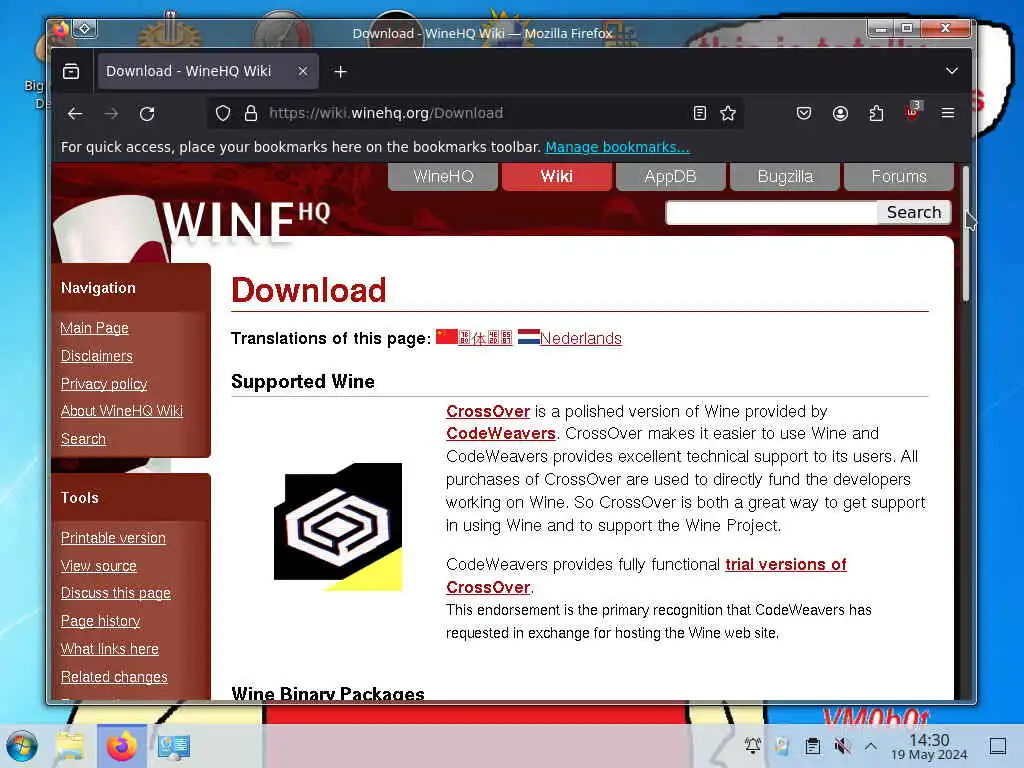Click the wiki search text field
The height and width of the screenshot is (768, 1024).
(771, 213)
